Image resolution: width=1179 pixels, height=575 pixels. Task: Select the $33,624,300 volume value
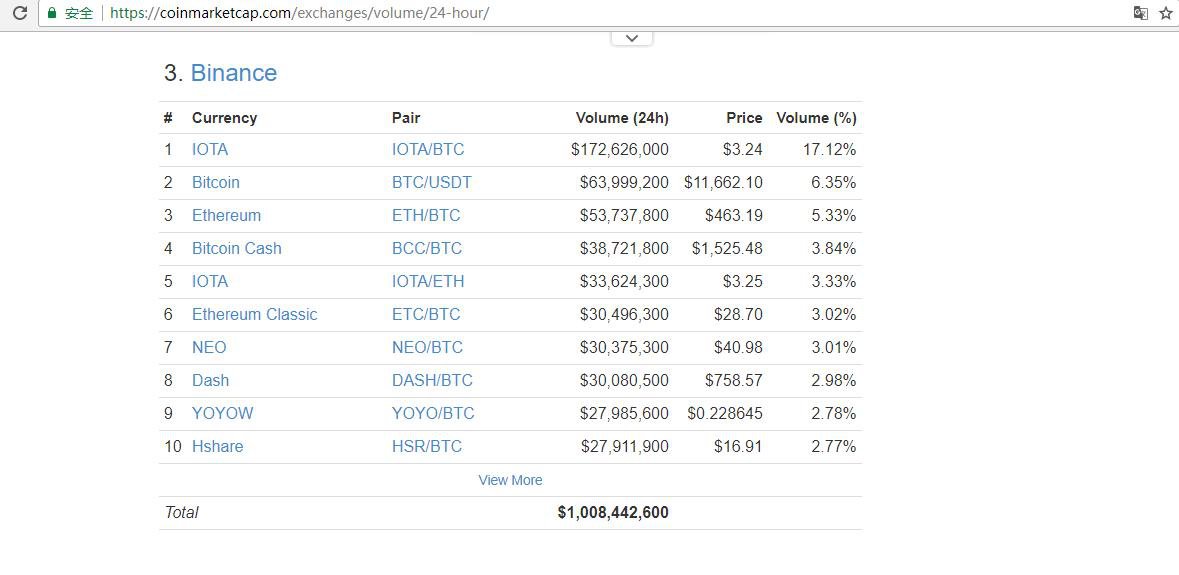coord(624,282)
